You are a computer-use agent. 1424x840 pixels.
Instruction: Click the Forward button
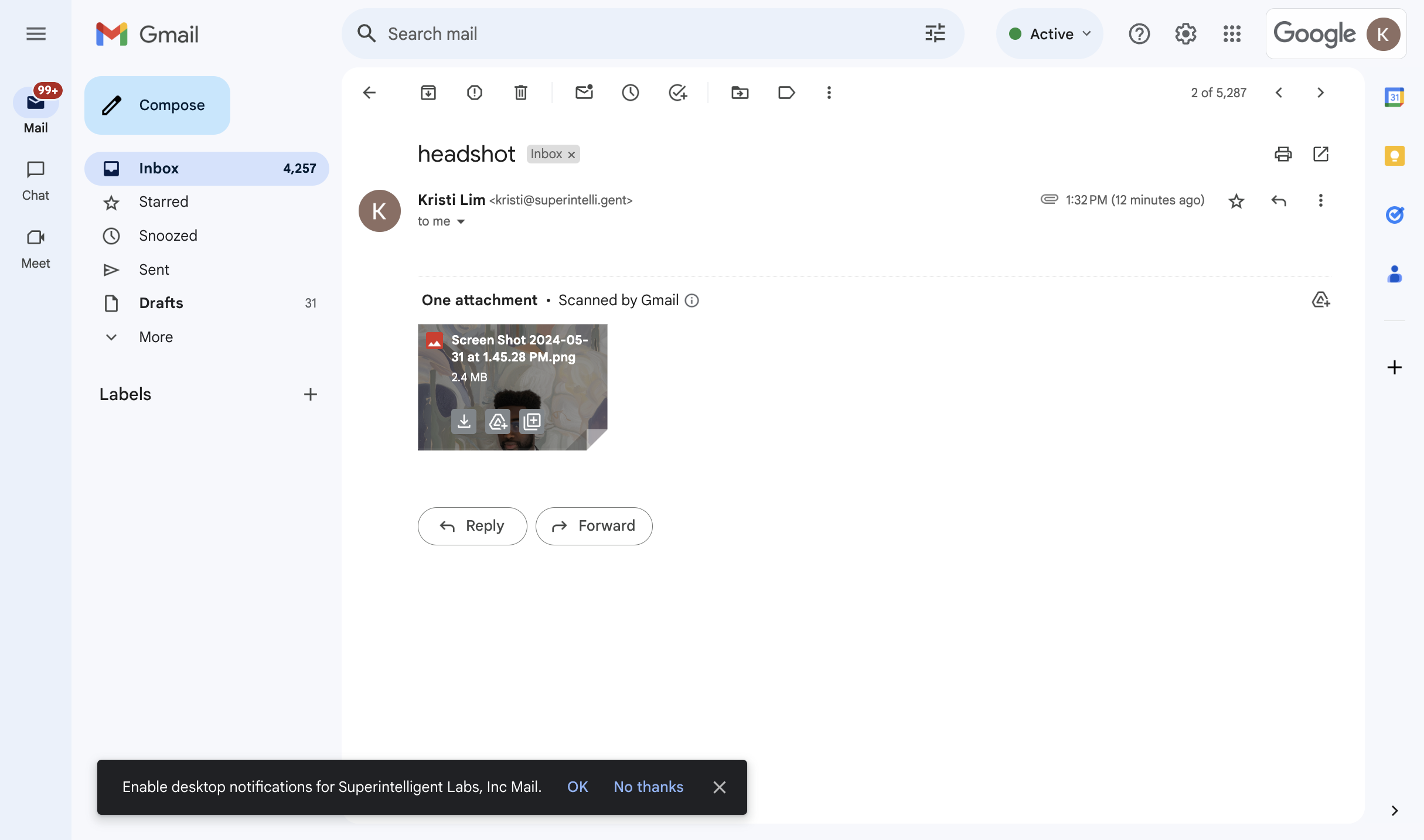coord(594,526)
